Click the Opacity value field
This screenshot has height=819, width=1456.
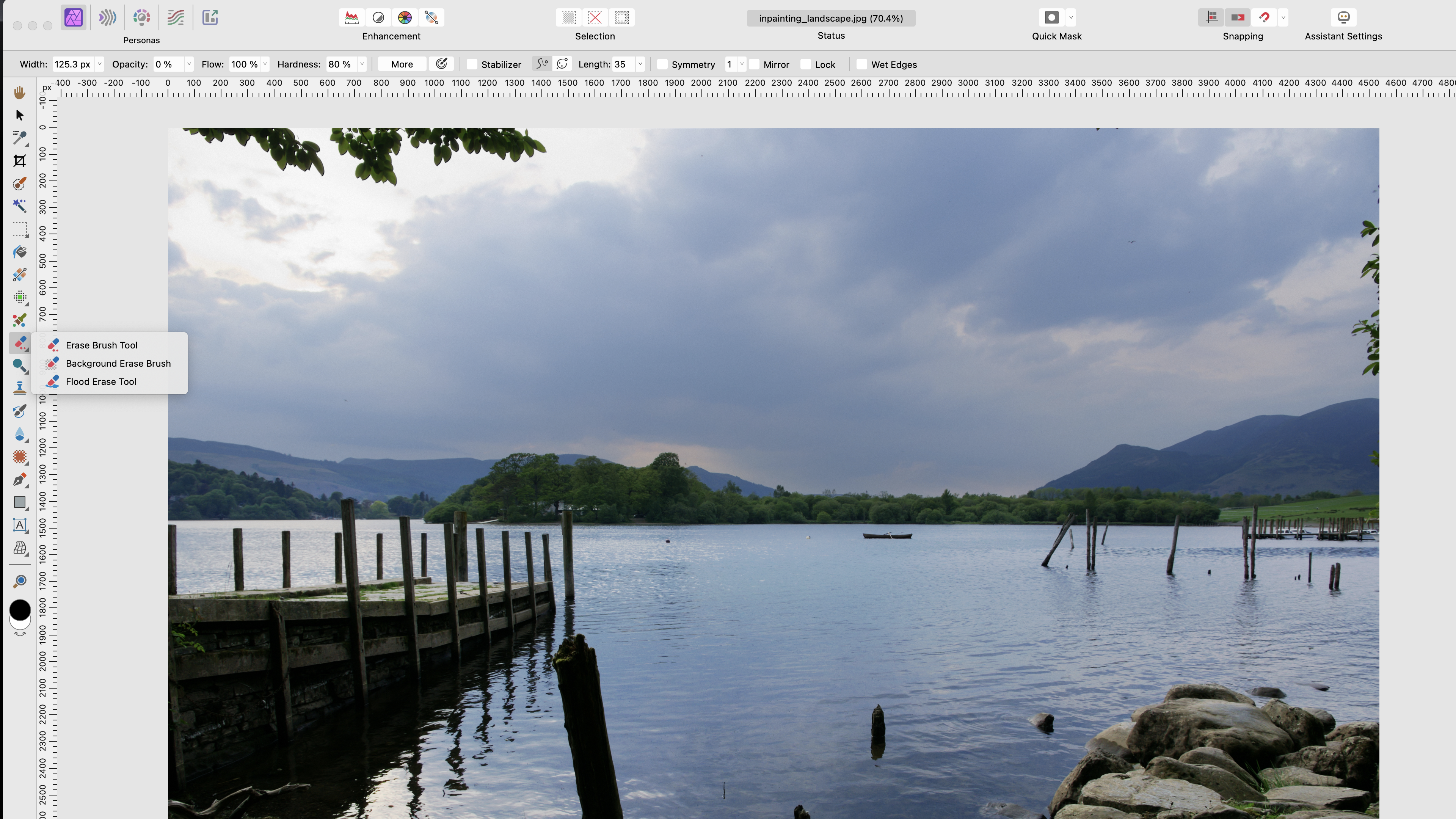[x=168, y=64]
